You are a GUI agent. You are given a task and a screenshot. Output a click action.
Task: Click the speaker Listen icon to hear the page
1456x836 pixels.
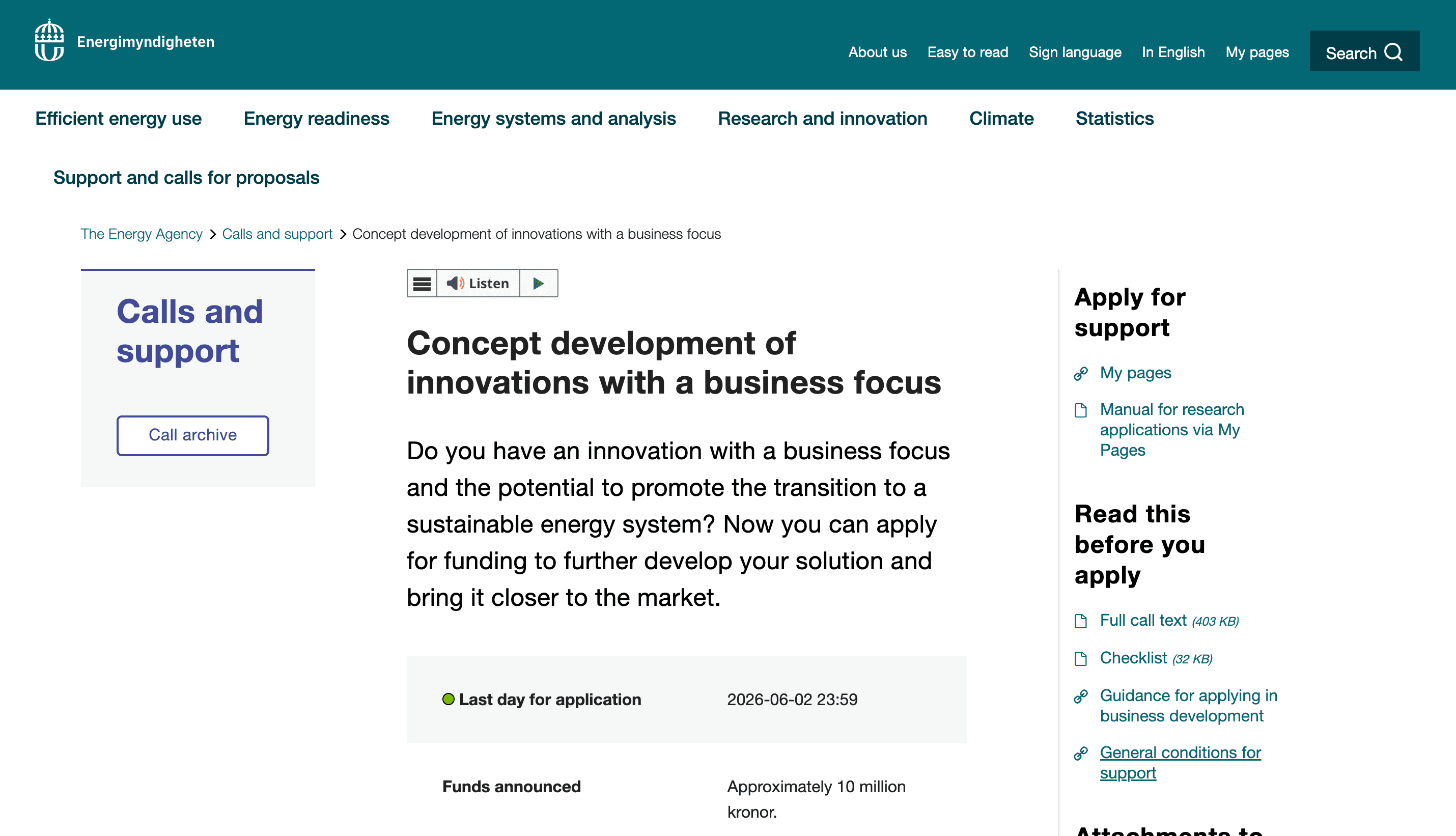point(455,283)
